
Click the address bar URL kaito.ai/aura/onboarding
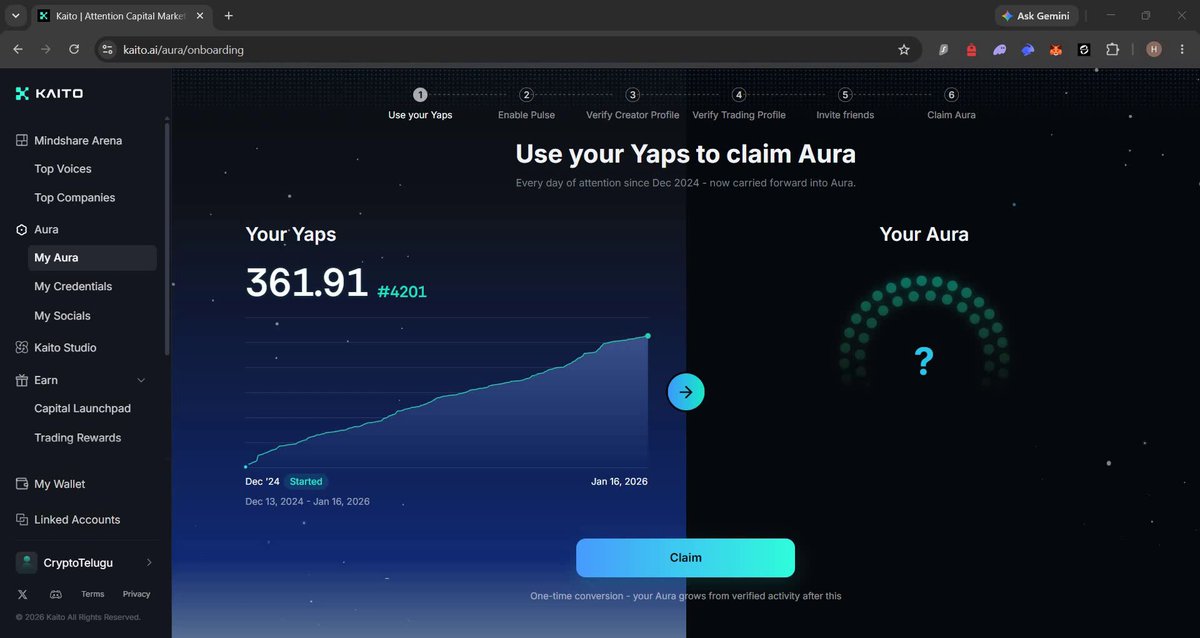[183, 49]
